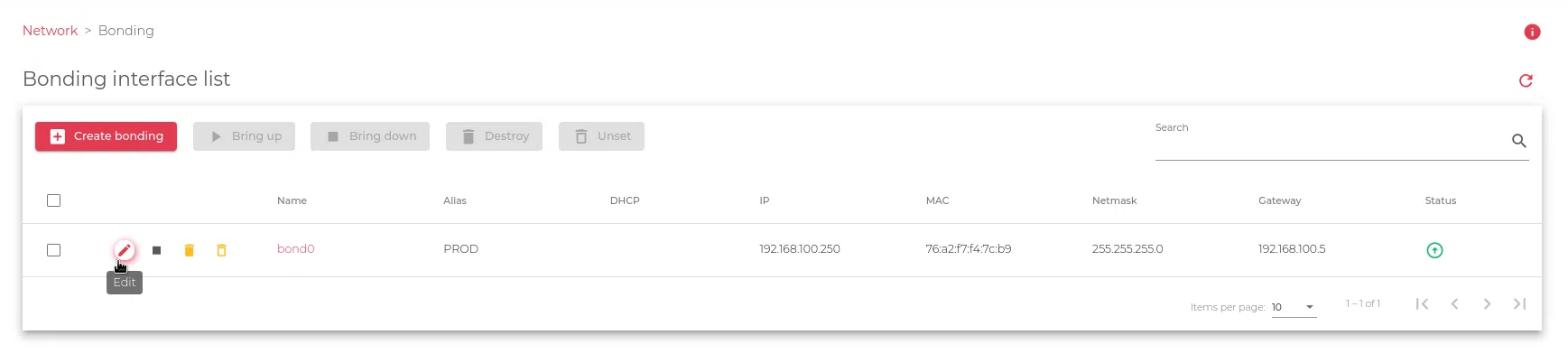Screen dimensions: 1568x363
Task: Toggle the select-all header checkbox
Action: 54,200
